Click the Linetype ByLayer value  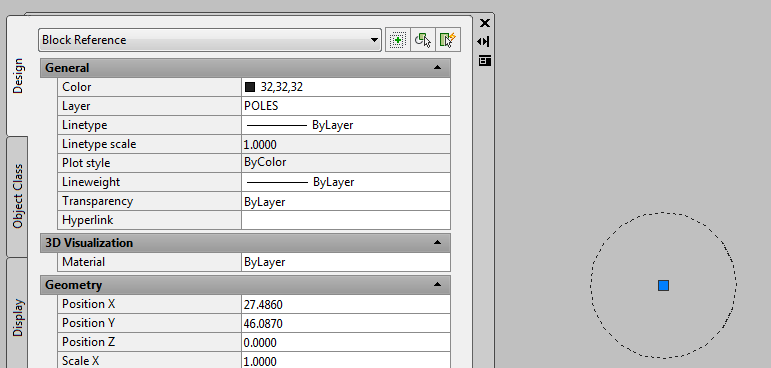pyautogui.click(x=346, y=125)
